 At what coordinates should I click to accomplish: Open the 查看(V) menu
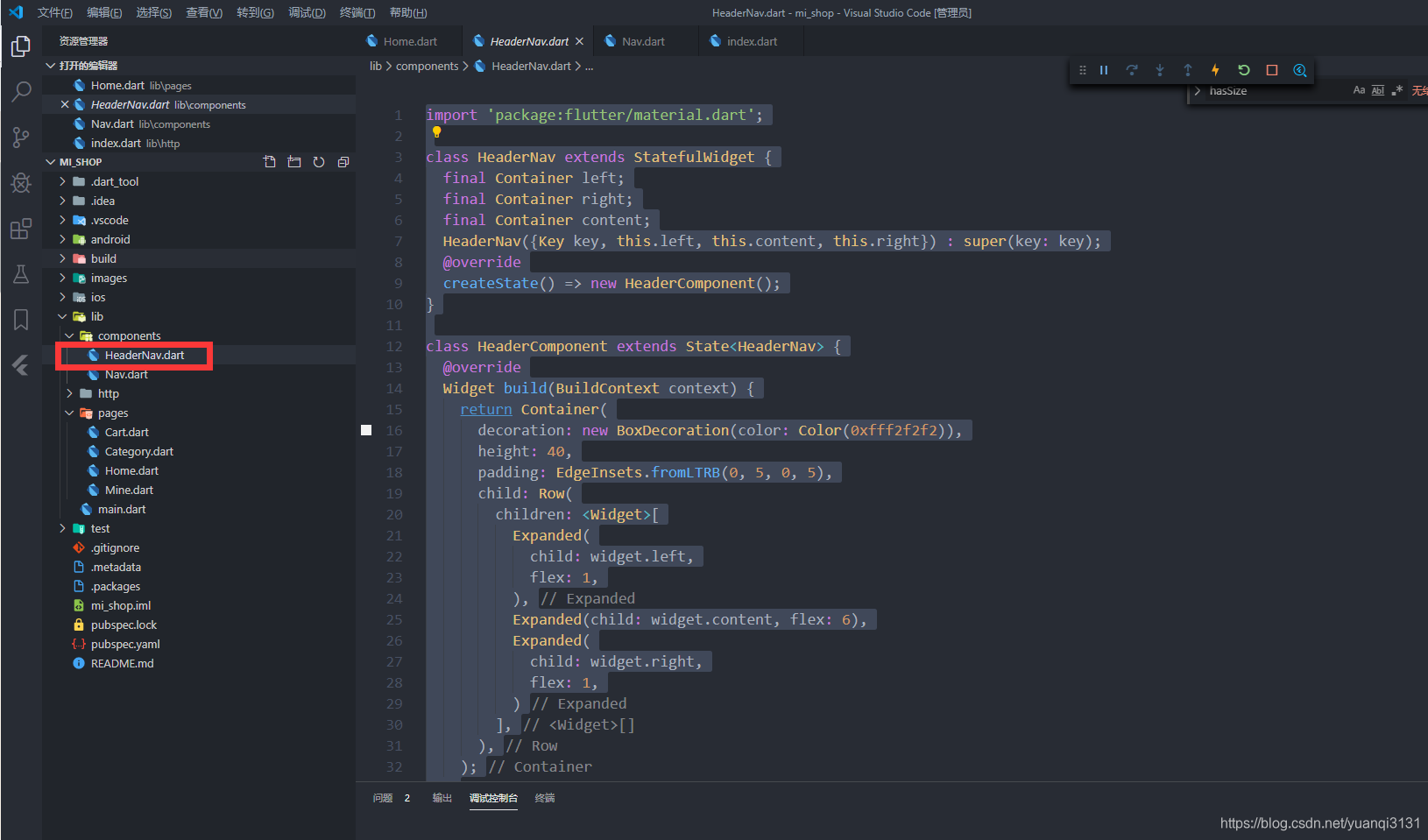[x=204, y=12]
